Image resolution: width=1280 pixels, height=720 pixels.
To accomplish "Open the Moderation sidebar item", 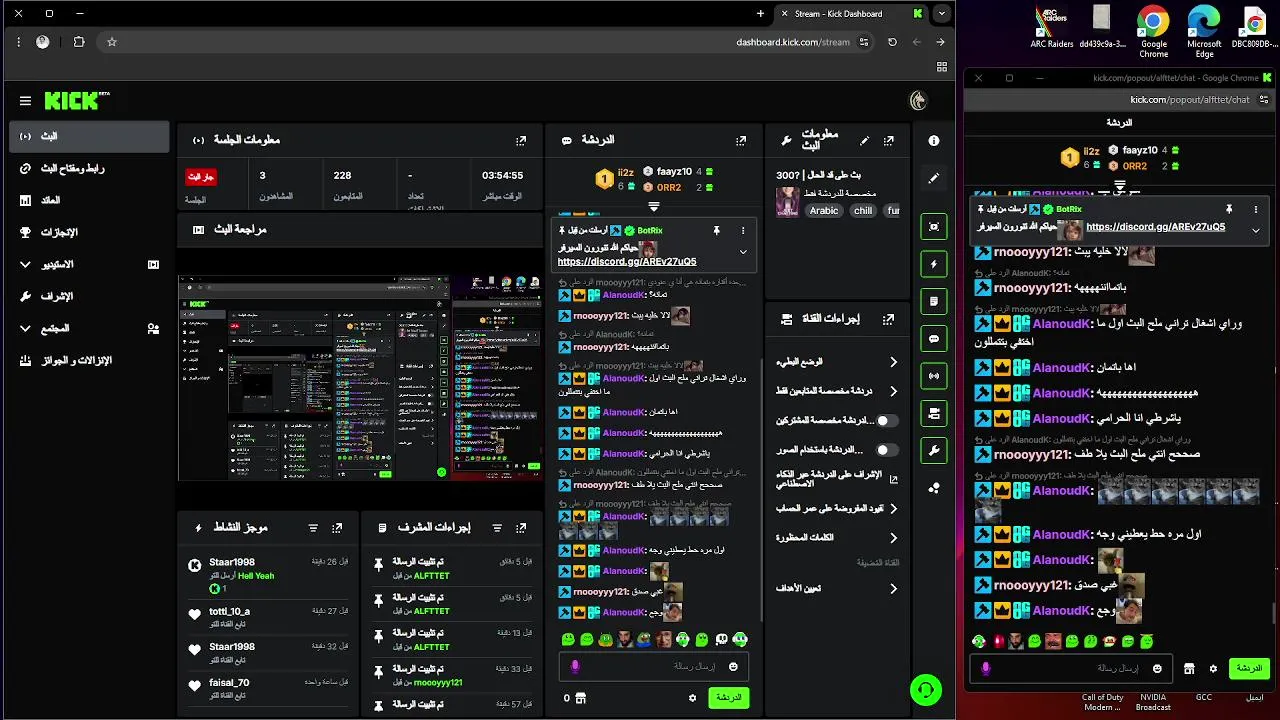I will point(90,296).
